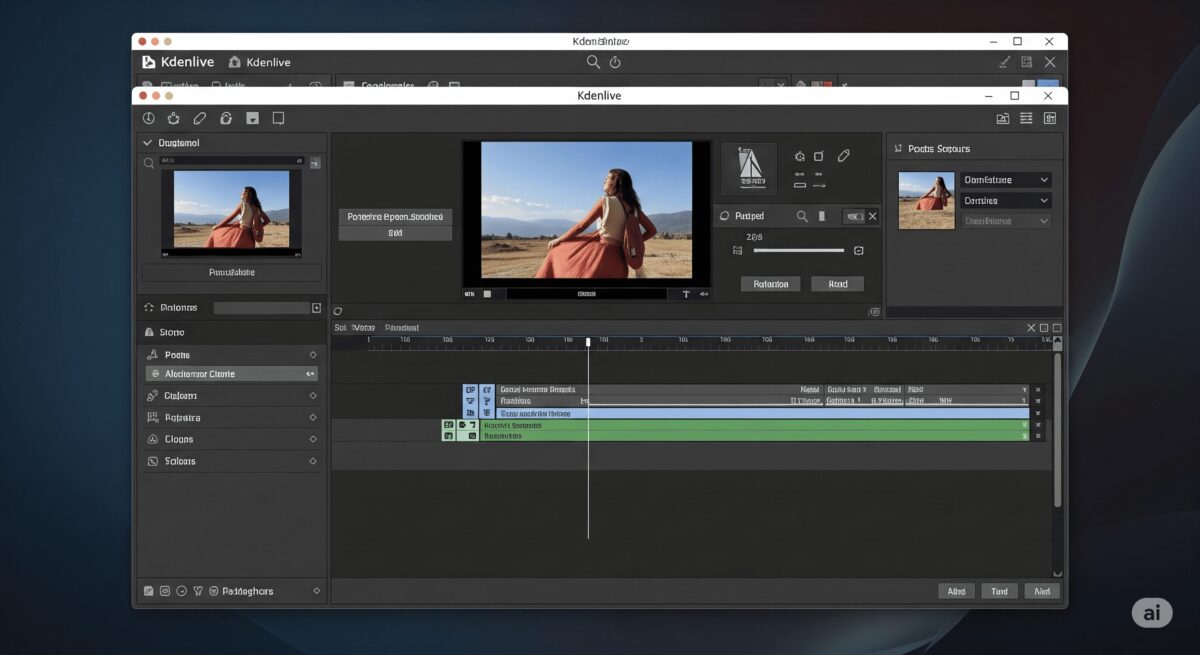The image size is (1200, 655).
Task: Toggle the diamond marker on the Cloops row
Action: 313,439
